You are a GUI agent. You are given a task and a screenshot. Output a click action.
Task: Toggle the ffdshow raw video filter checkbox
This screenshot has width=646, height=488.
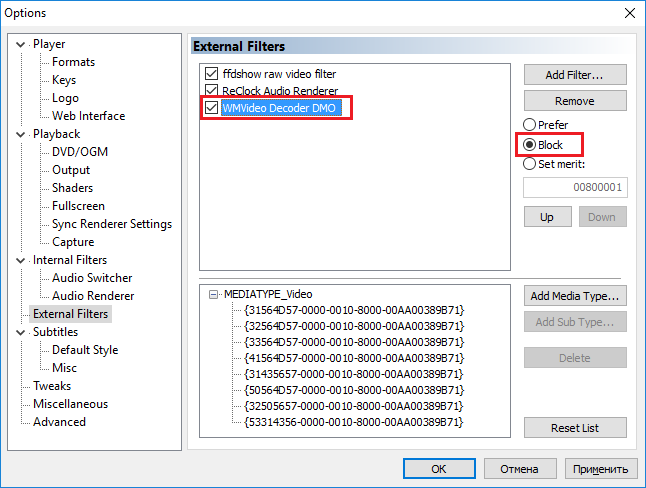[x=211, y=74]
